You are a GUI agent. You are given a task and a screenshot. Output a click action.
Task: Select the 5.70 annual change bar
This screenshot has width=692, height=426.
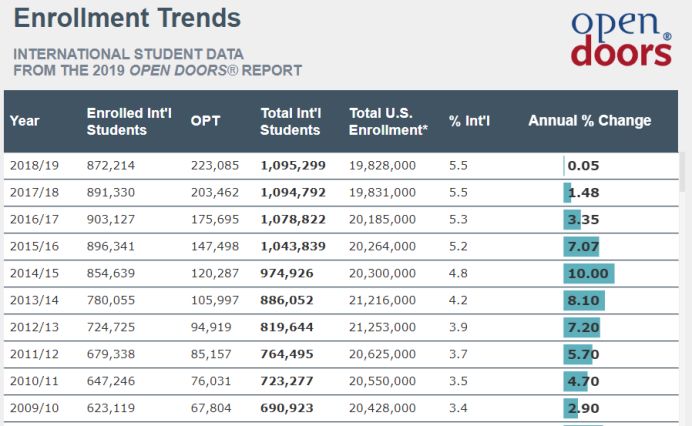(x=578, y=354)
